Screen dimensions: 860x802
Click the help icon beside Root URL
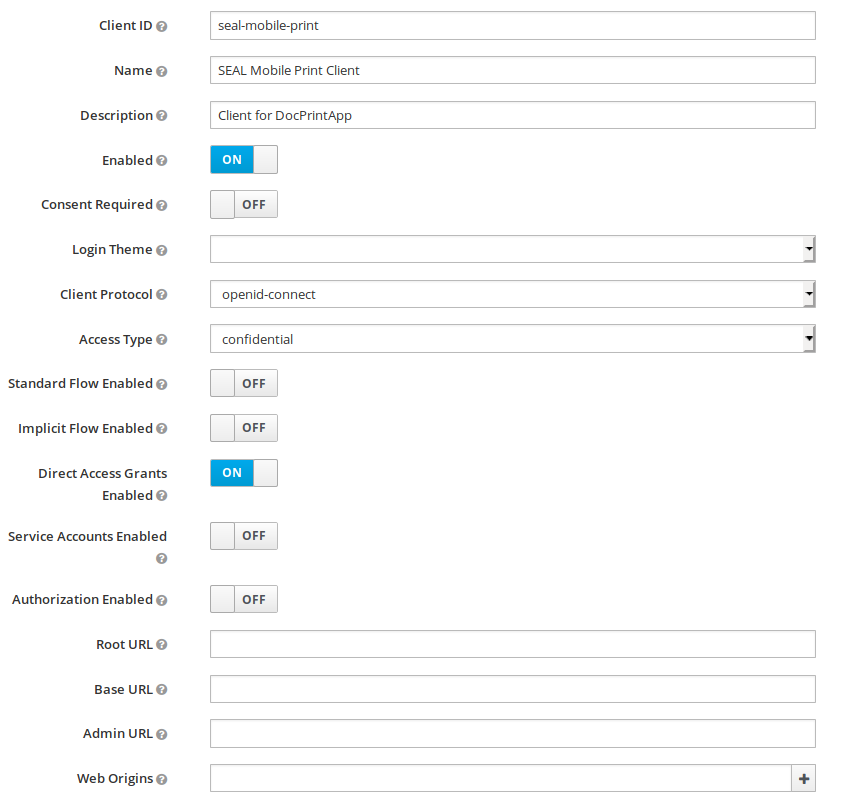pos(162,645)
